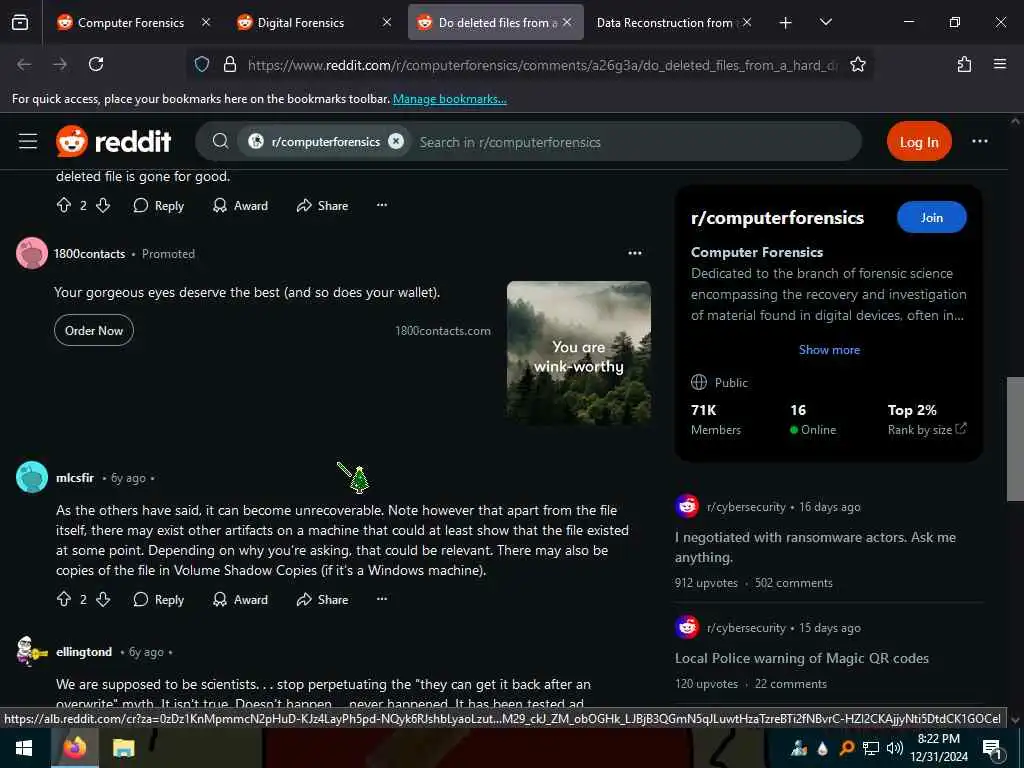
Task: Open promoted post options menu
Action: (635, 253)
